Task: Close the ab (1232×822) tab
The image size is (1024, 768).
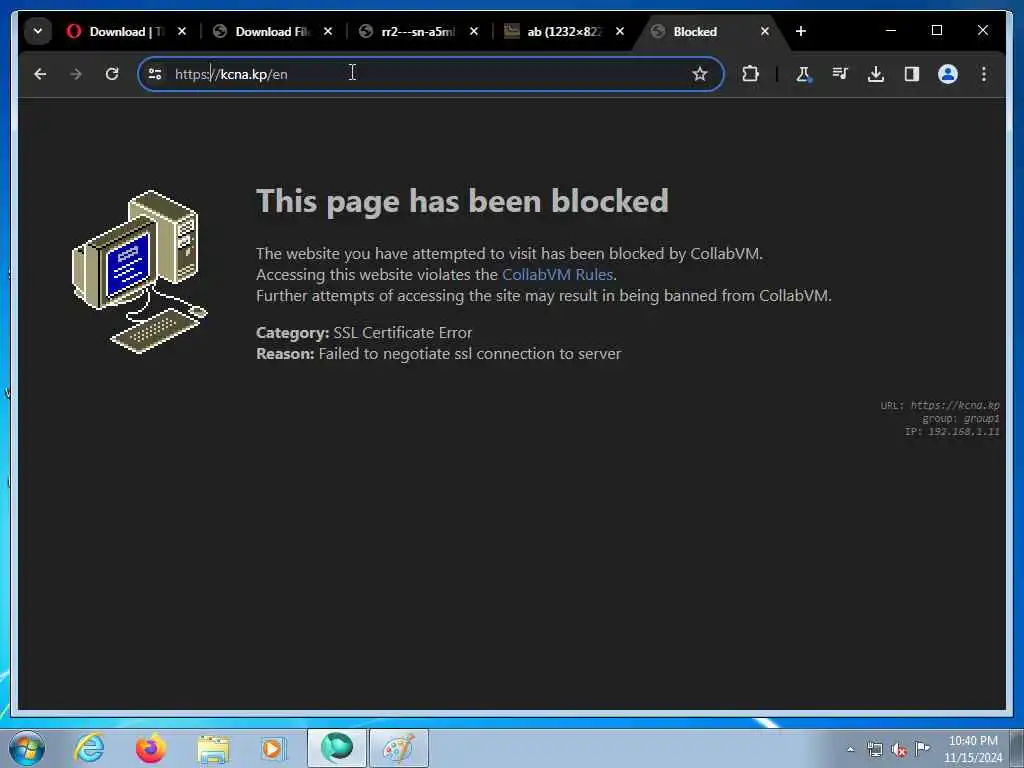Action: tap(620, 31)
